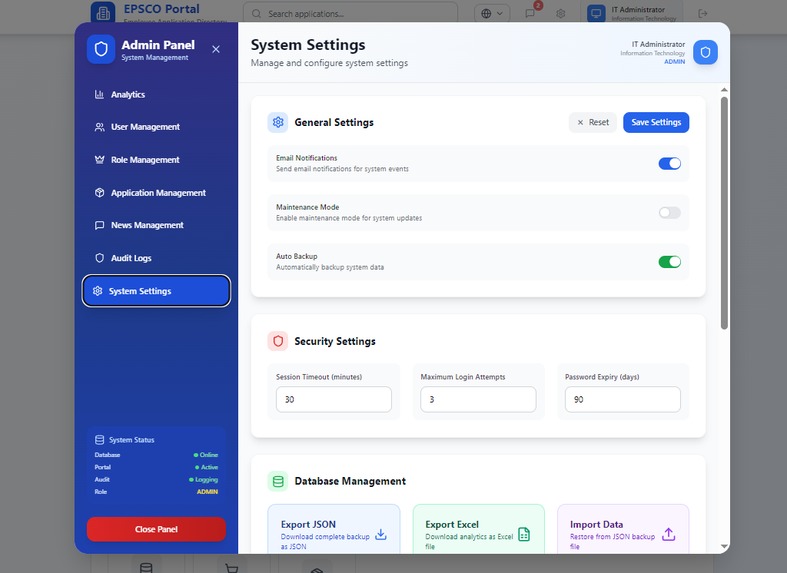Click the System Status database icon
The width and height of the screenshot is (787, 573).
pyautogui.click(x=99, y=440)
